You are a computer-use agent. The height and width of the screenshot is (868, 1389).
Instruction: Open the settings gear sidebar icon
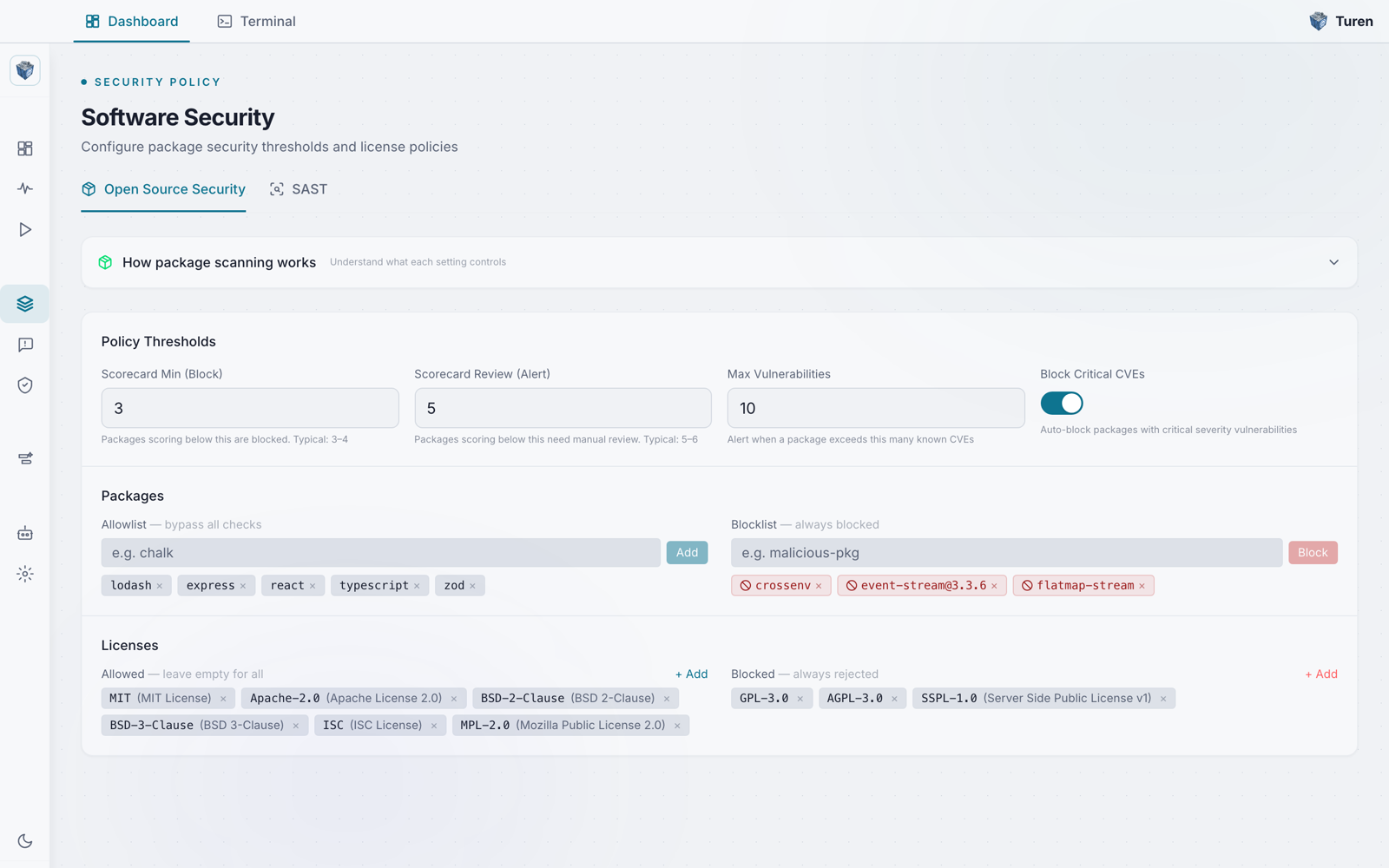tap(25, 574)
